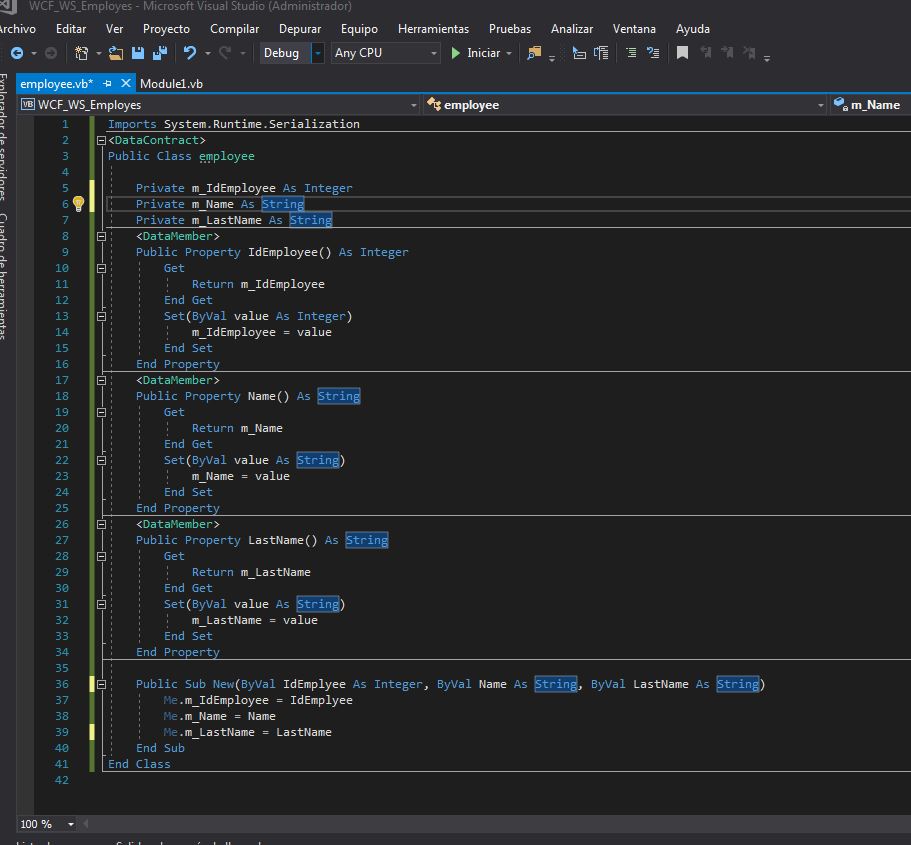The width and height of the screenshot is (911, 845).
Task: Collapse the Get block on line 10
Action: click(101, 268)
